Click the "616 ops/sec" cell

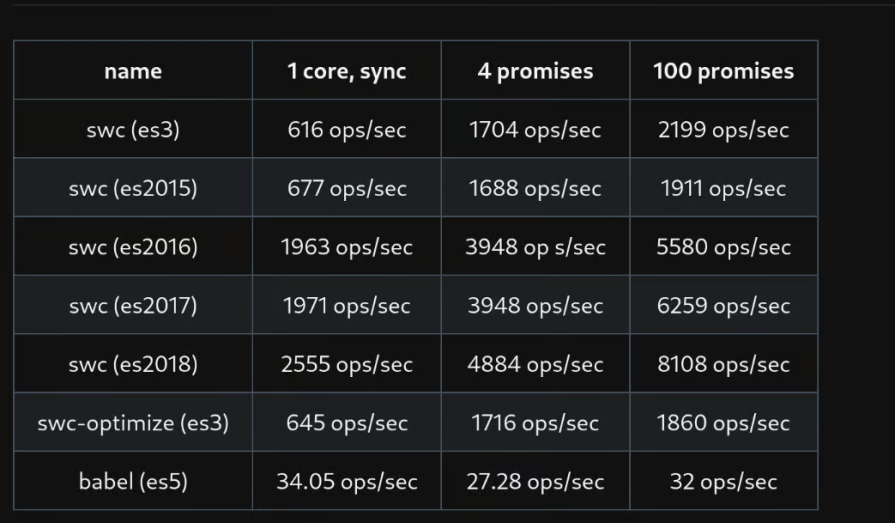point(346,130)
